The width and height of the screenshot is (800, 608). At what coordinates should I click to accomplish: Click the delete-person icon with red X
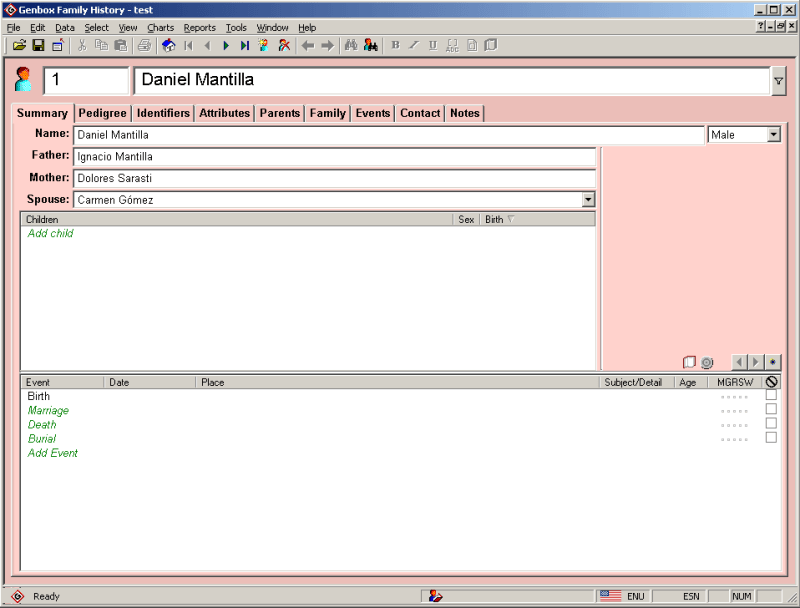284,45
